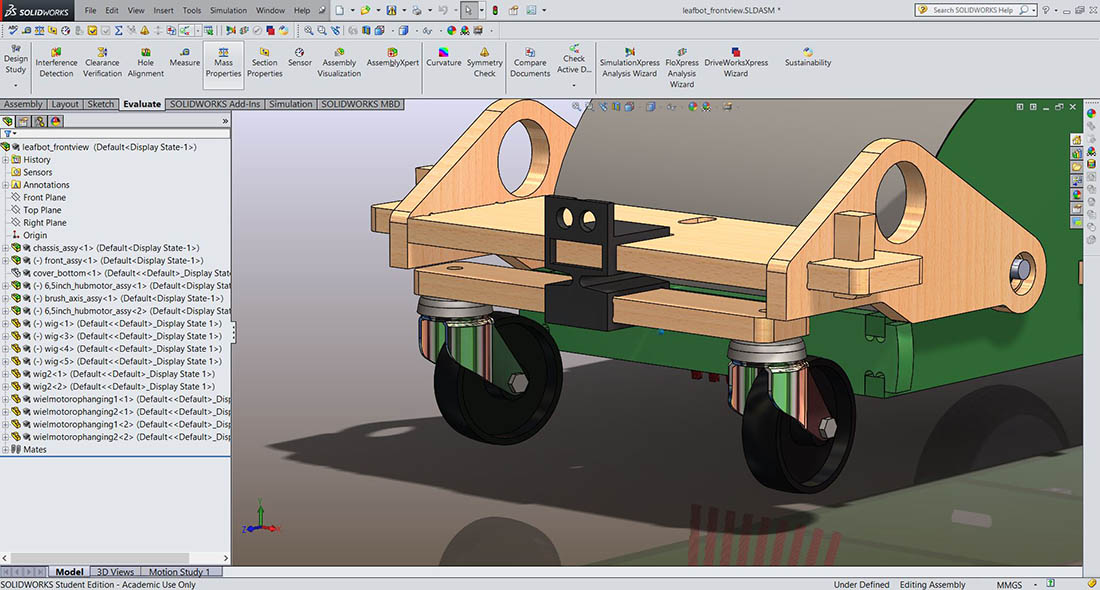
Task: Open the Insert menu
Action: pos(163,11)
